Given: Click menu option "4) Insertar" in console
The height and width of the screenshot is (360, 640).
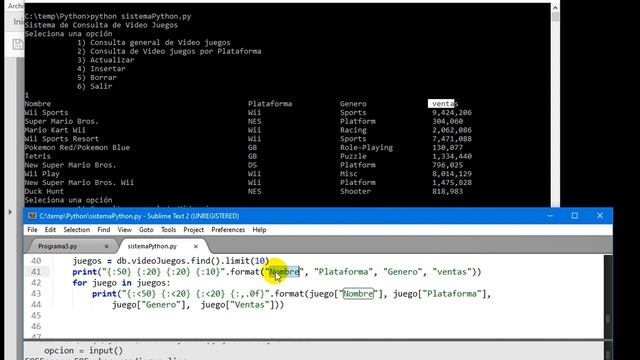Looking at the screenshot, I should (101, 69).
